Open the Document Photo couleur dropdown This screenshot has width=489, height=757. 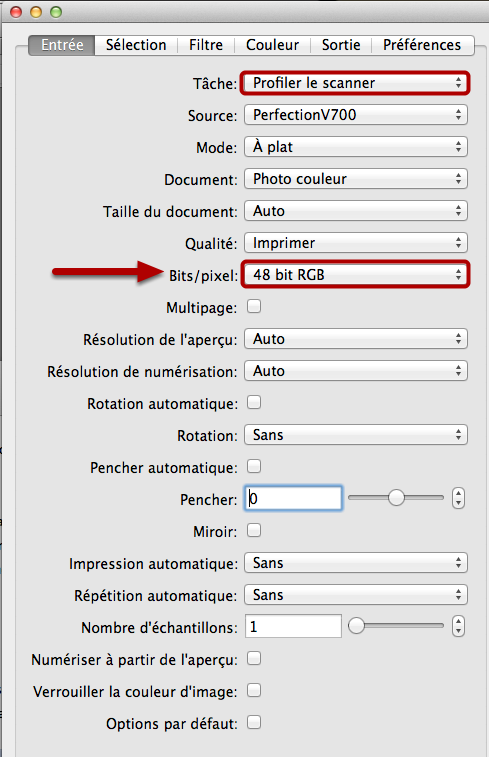(355, 179)
